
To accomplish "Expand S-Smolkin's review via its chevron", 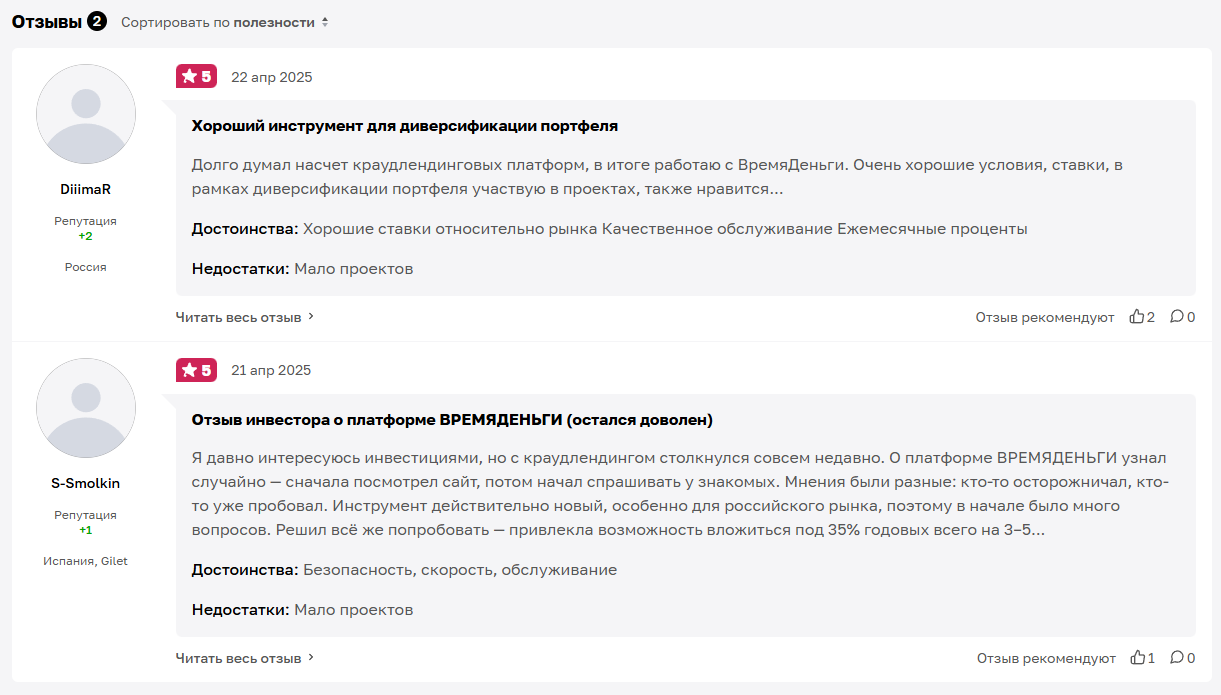I will tap(311, 658).
